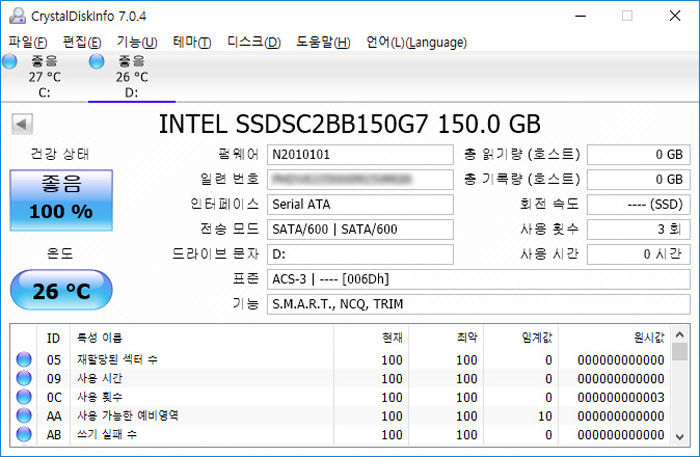Select the D: drive status orb

pyautogui.click(x=96, y=61)
